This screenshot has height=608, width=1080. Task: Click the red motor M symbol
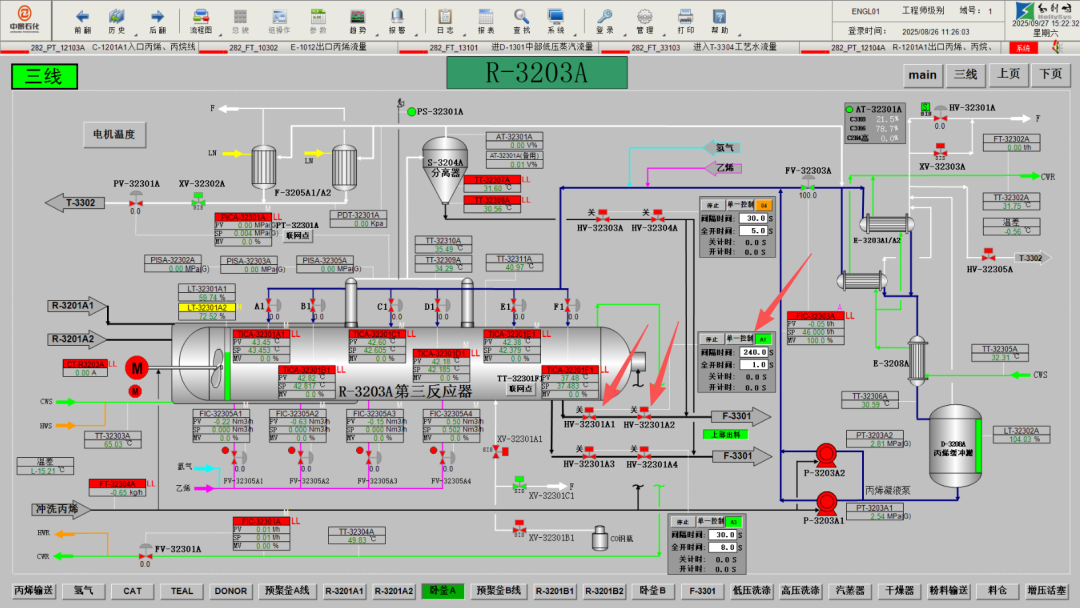pyautogui.click(x=136, y=369)
